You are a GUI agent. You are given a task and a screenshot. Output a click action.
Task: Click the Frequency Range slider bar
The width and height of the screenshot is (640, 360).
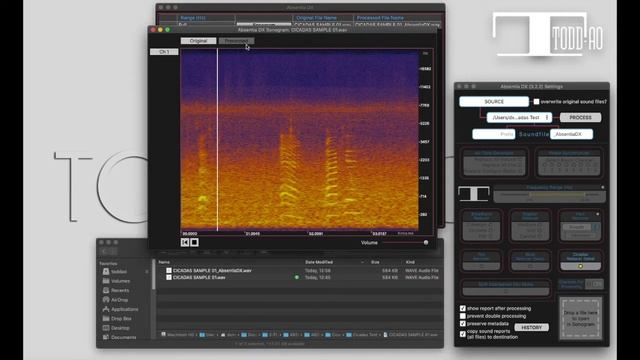click(x=549, y=196)
